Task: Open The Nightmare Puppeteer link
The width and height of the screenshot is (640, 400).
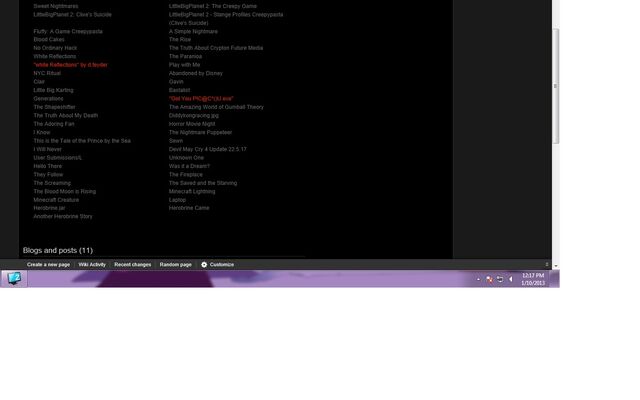Action: click(200, 132)
